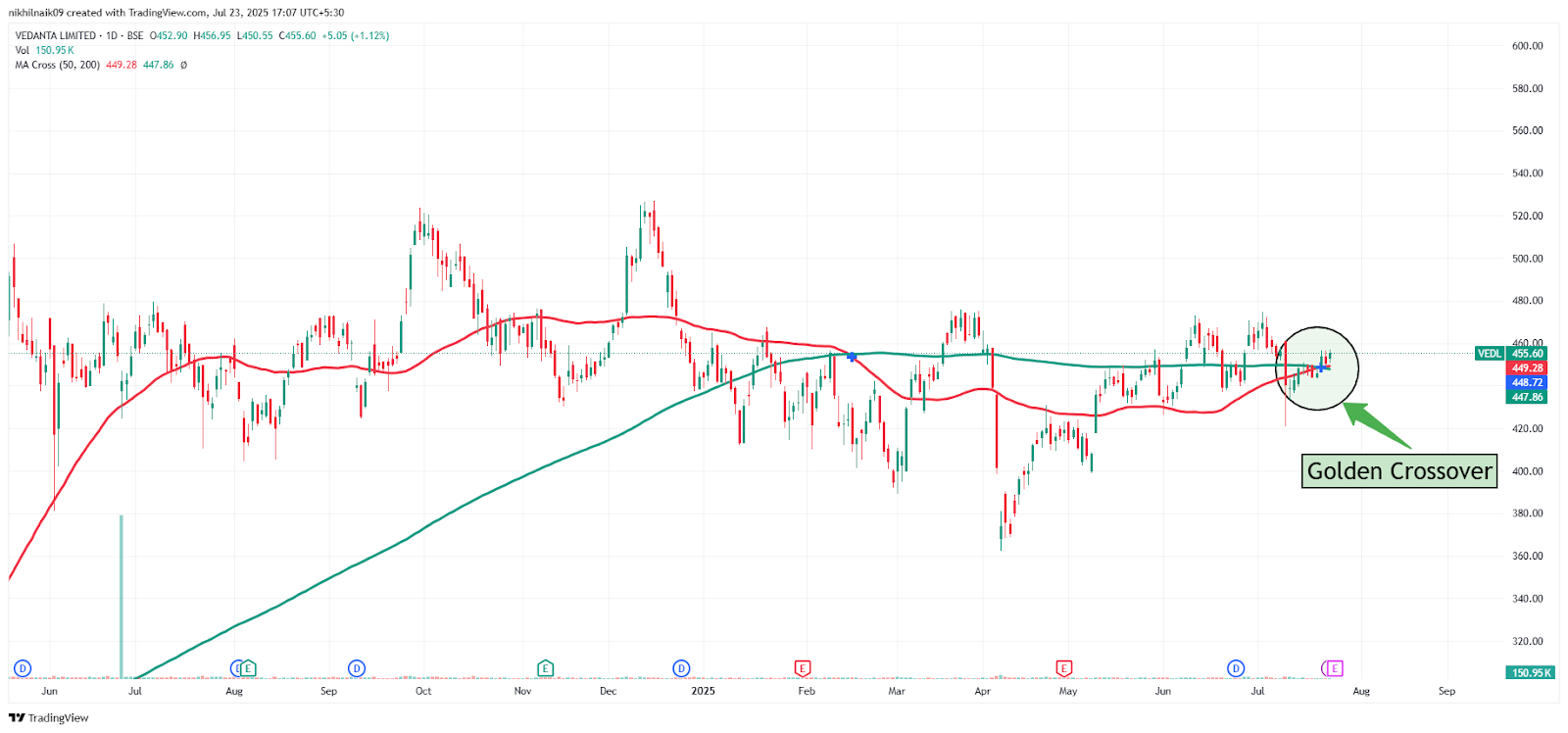Screen dimensions: 1568x733
Task: Click the 380.00 price axis label
Action: click(1527, 513)
